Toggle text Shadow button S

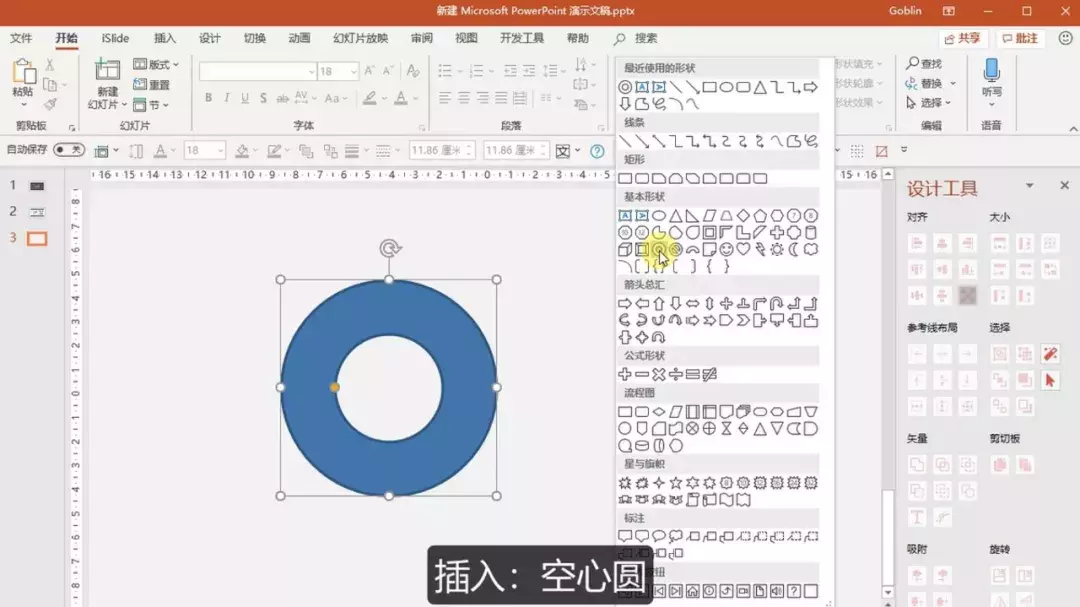tap(263, 98)
